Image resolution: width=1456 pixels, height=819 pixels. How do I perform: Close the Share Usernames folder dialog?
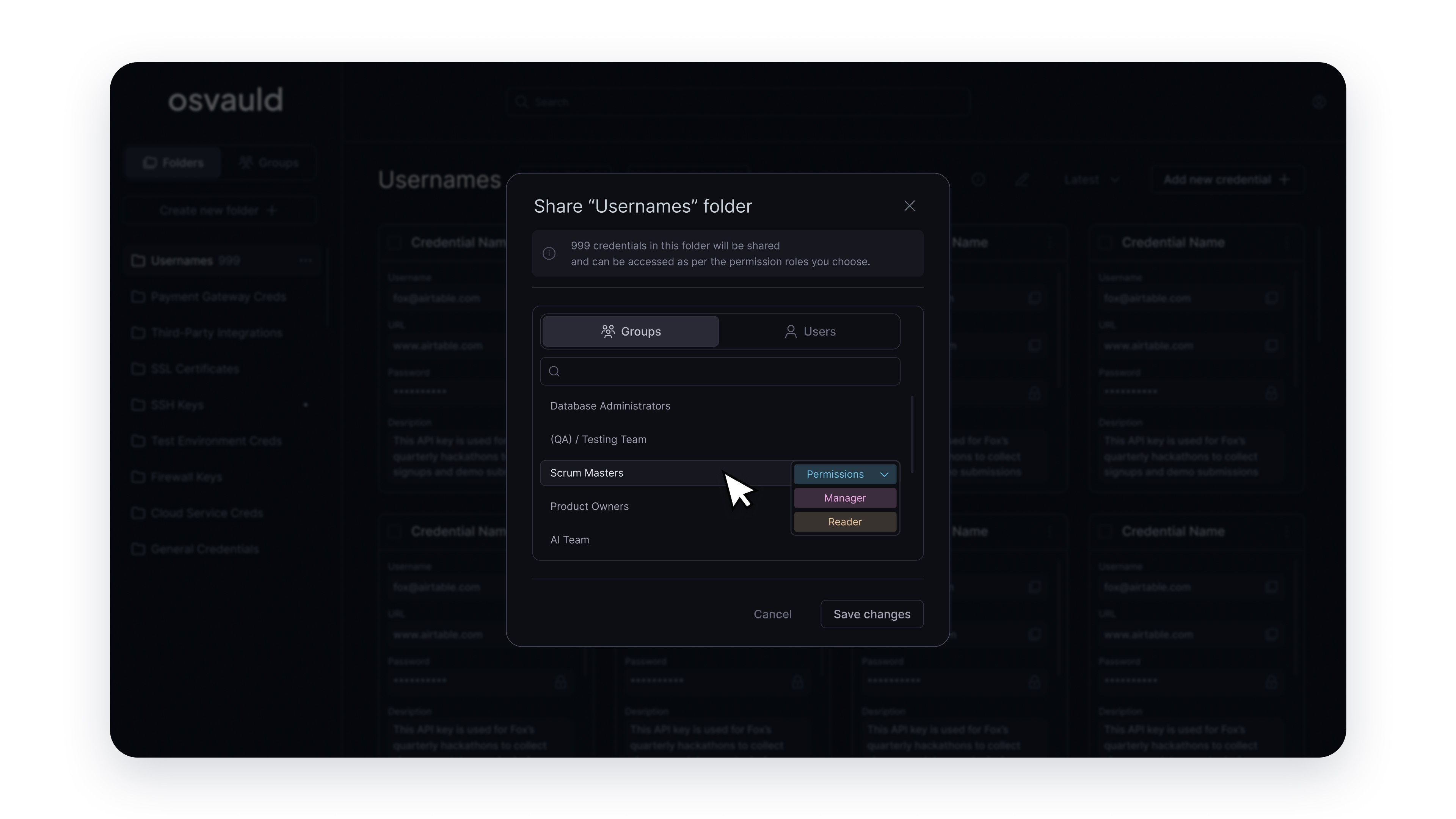pos(909,206)
